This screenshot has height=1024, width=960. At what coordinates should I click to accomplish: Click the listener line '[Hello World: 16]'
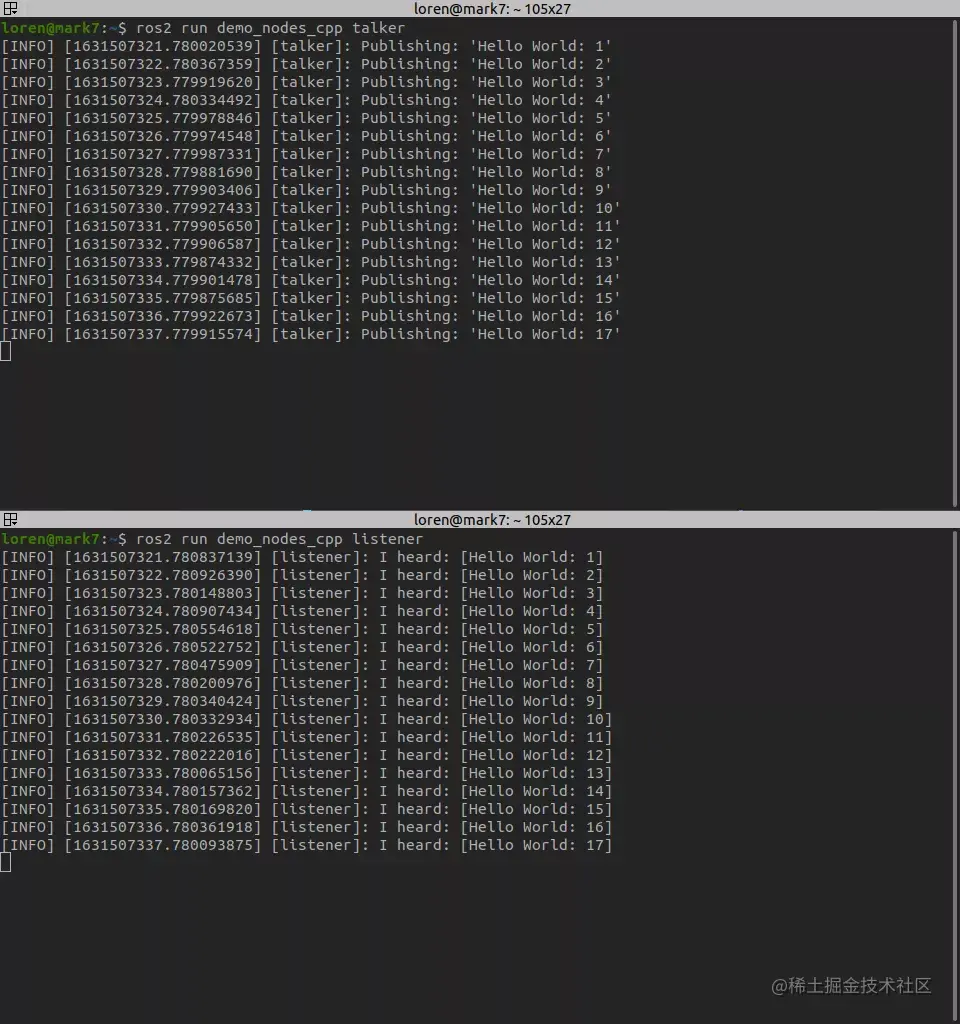tap(307, 827)
